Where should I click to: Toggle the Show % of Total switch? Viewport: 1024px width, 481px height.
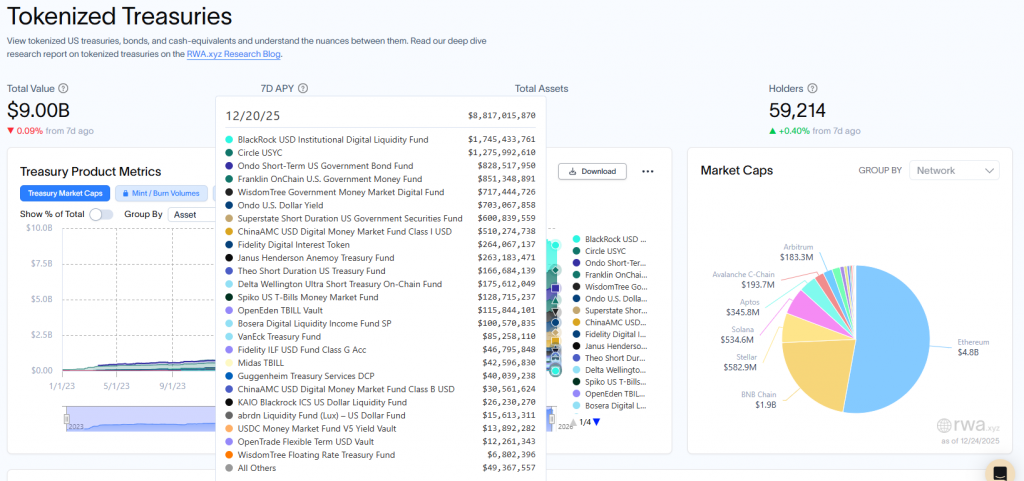pos(101,214)
